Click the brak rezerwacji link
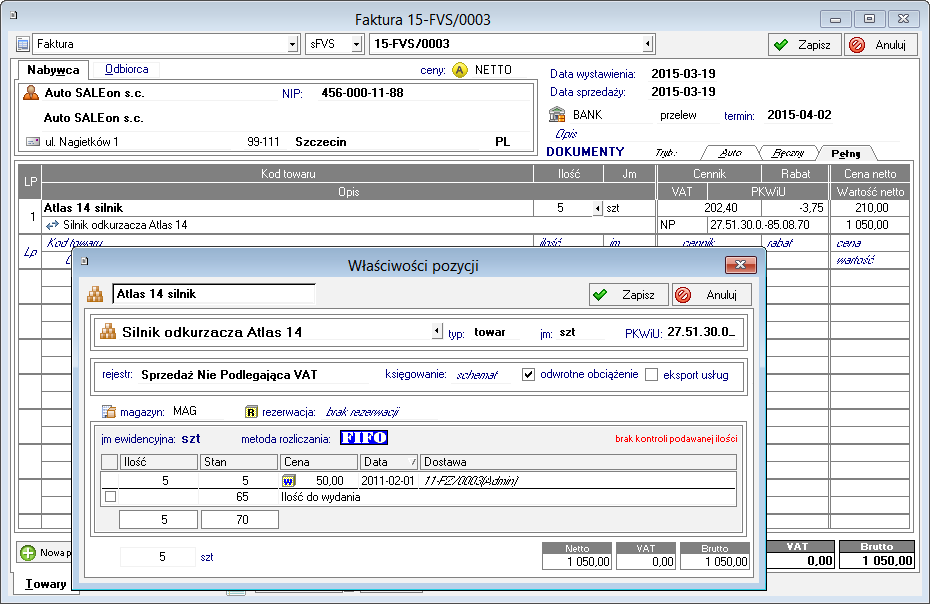930x604 pixels. (362, 412)
